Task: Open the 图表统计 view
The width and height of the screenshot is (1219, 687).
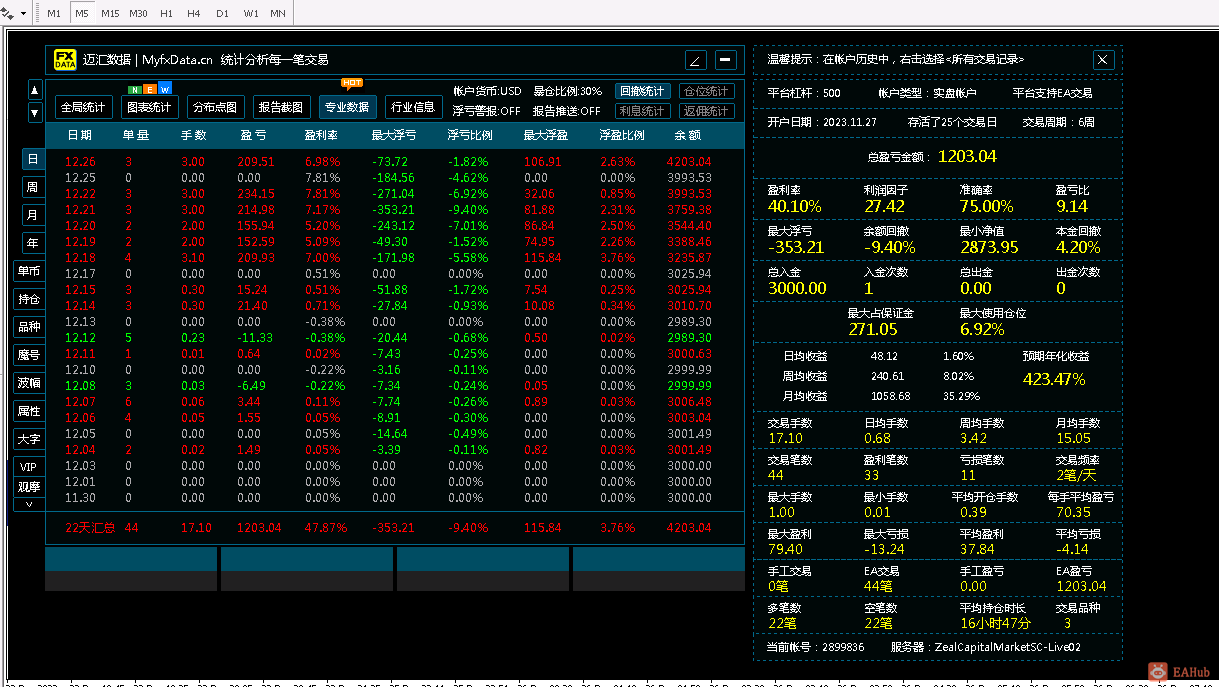Action: tap(149, 107)
